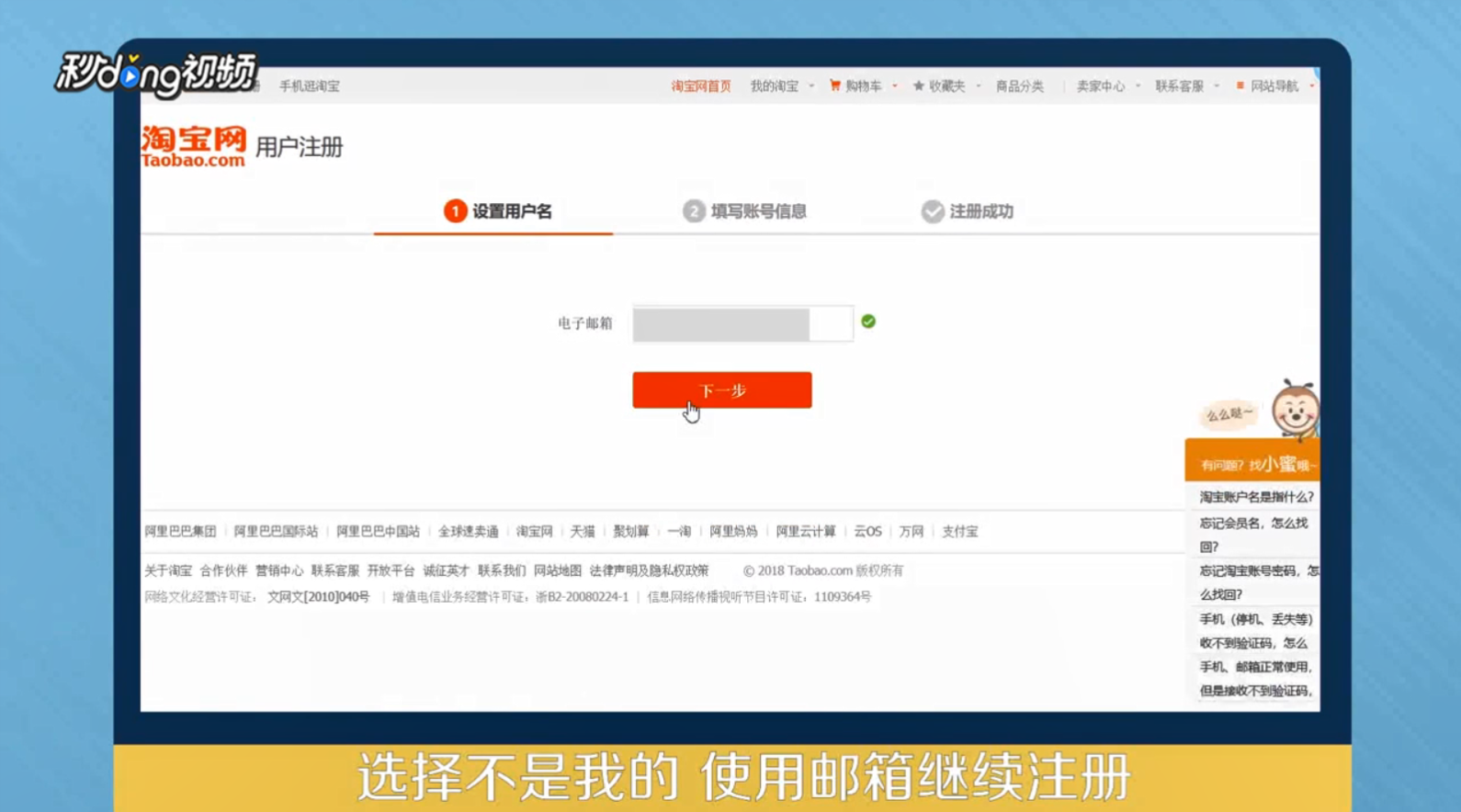This screenshot has width=1461, height=812.
Task: Open help topic 忘记会员名, 怎么找回?
Action: click(1253, 535)
